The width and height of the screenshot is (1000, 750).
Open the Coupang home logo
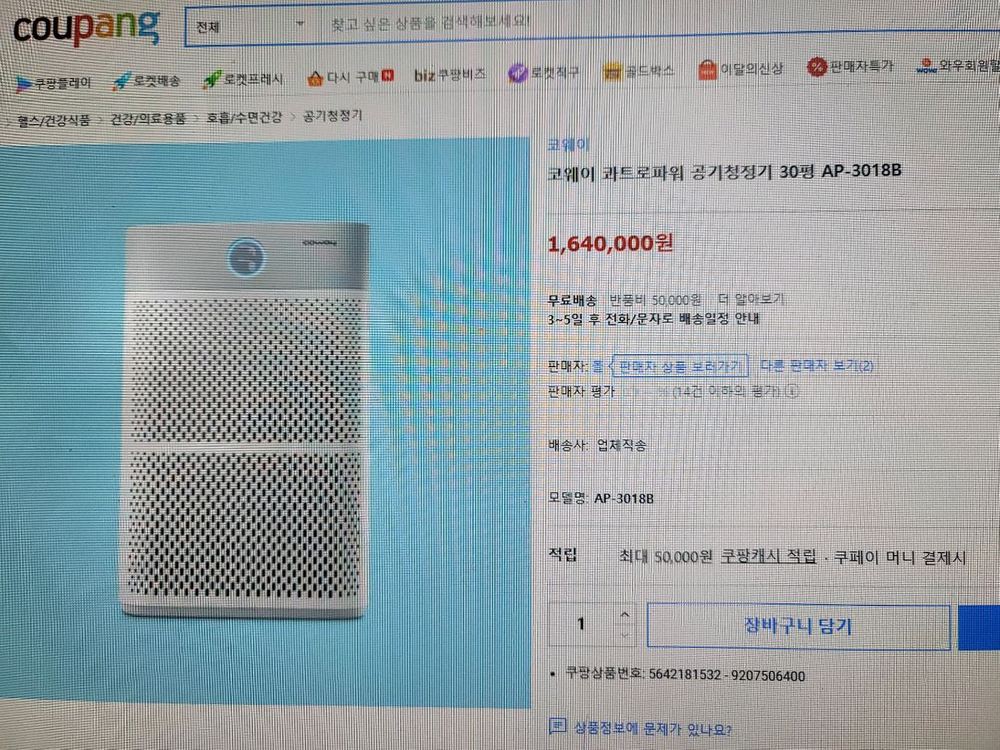click(x=86, y=28)
